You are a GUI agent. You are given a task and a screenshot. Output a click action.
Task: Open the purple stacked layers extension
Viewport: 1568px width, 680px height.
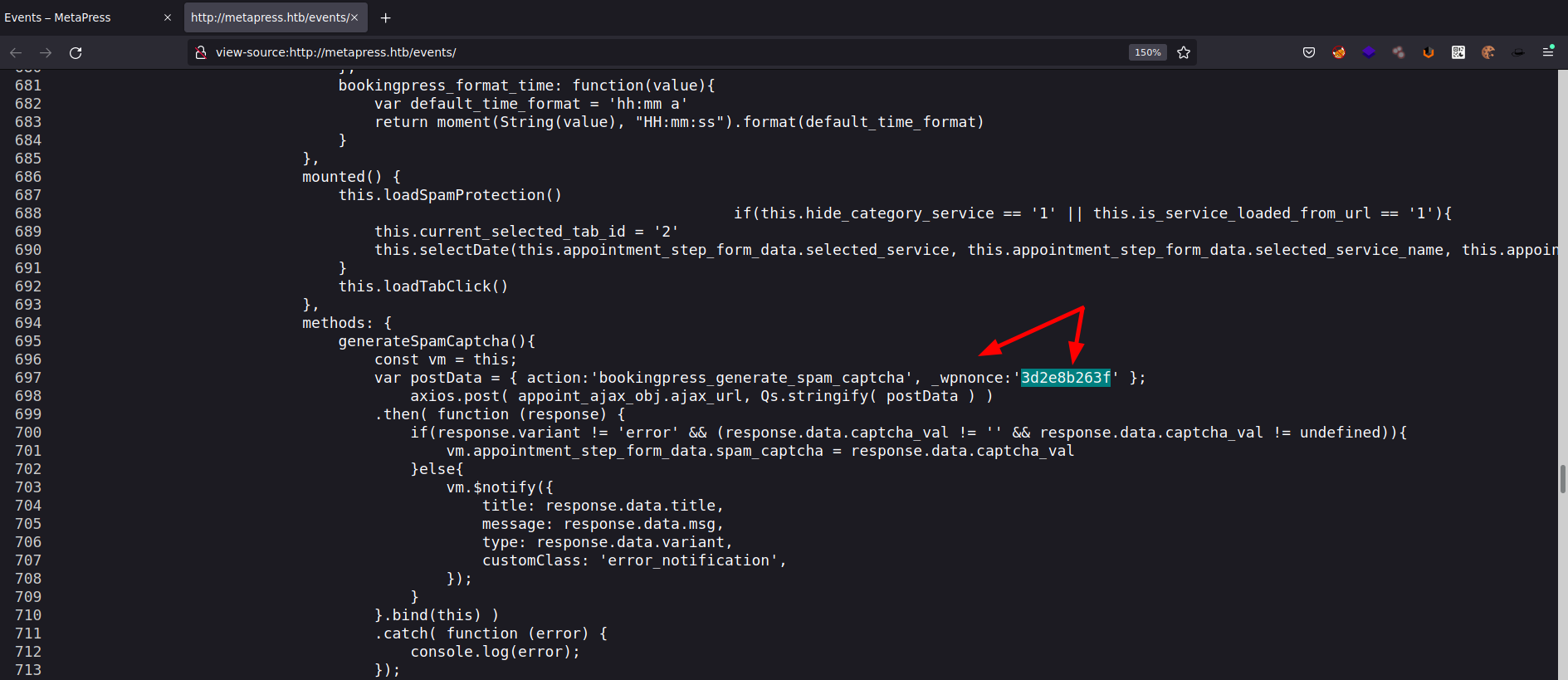coord(1369,52)
